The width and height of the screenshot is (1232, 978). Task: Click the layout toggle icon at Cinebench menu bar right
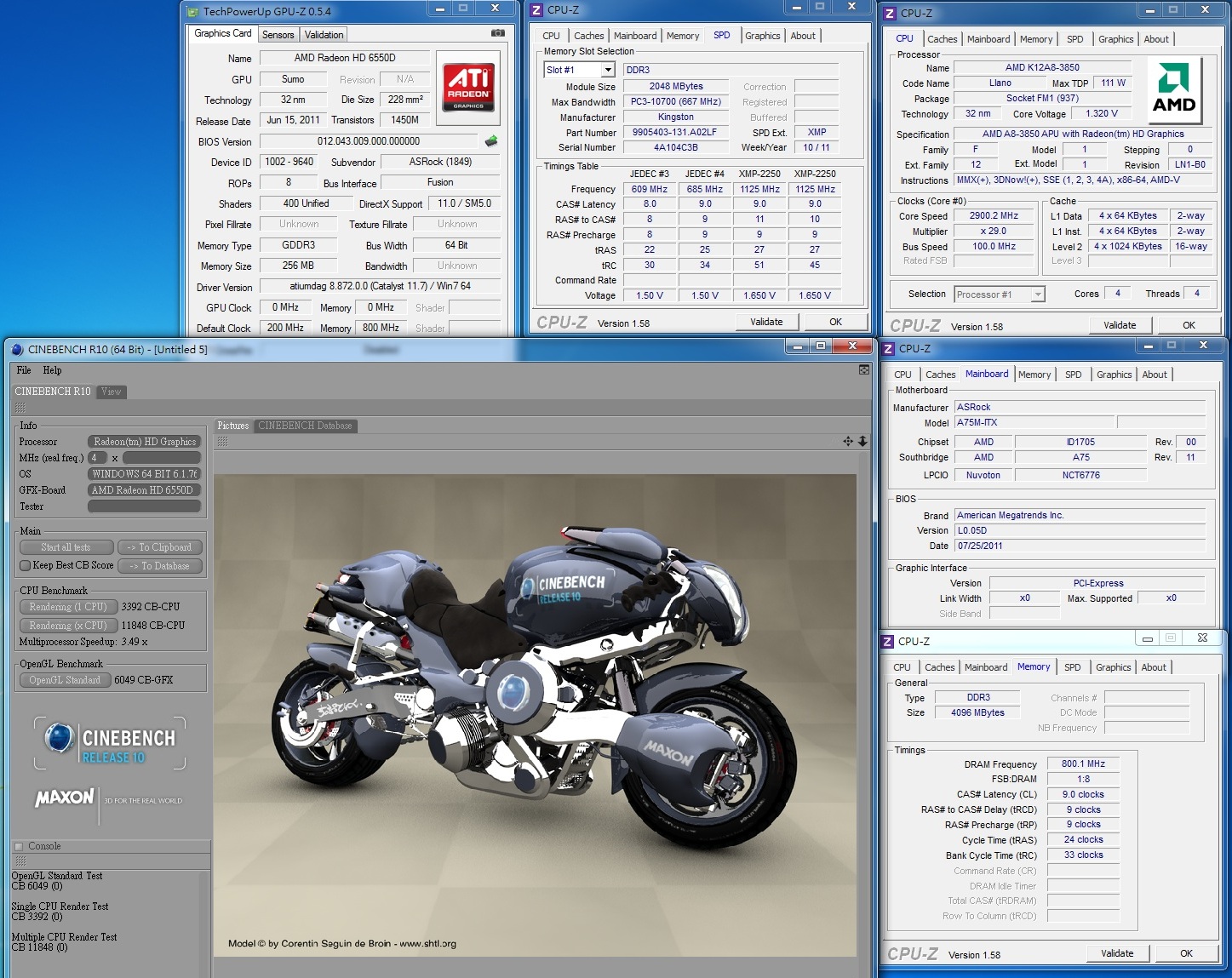864,370
